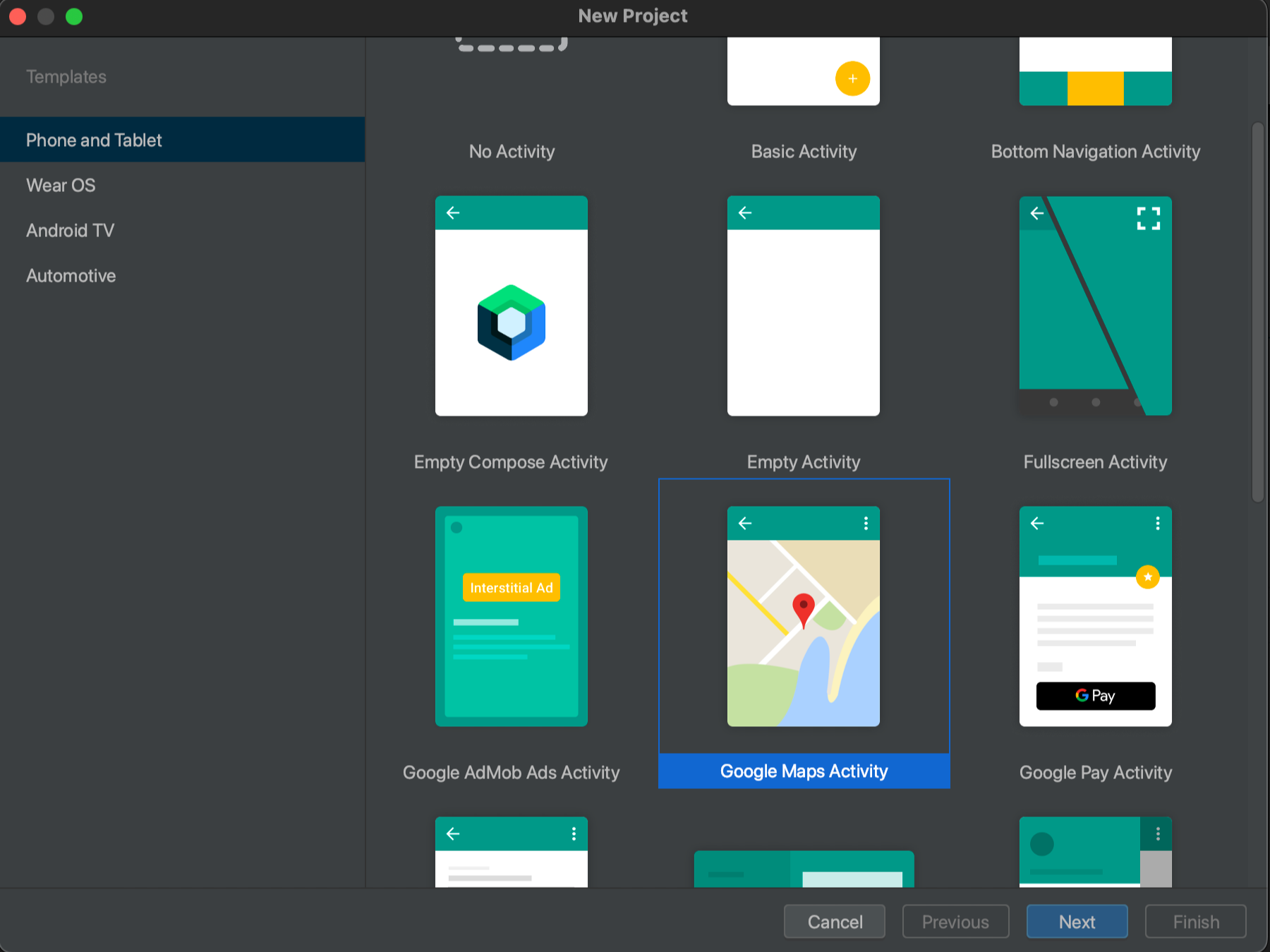Click back arrow in Google Maps preview
Image resolution: width=1270 pixels, height=952 pixels.
[x=745, y=523]
